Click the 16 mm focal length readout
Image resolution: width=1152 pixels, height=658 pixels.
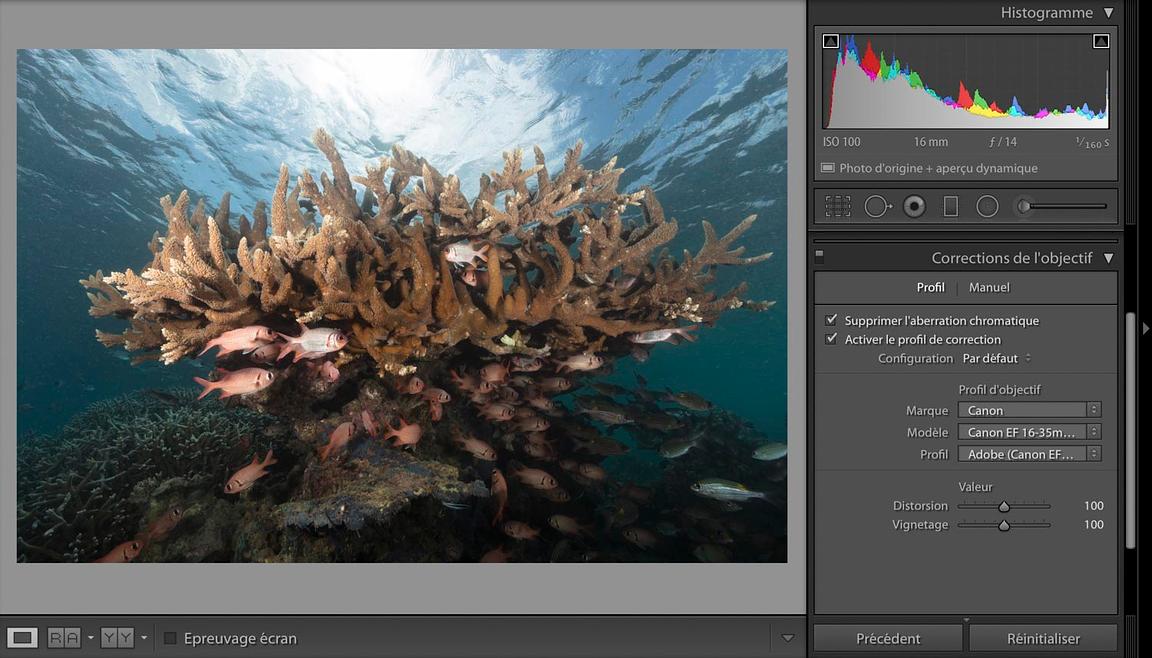pos(931,142)
